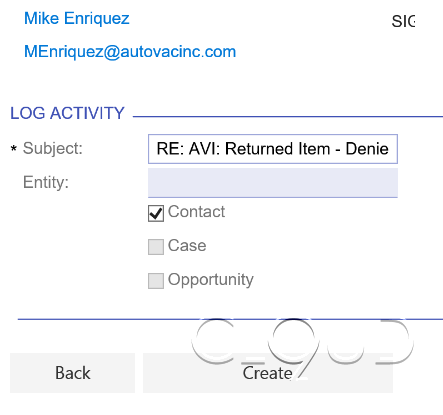Click the cut-off SIG text in top-right
This screenshot has width=443, height=415.
(403, 22)
